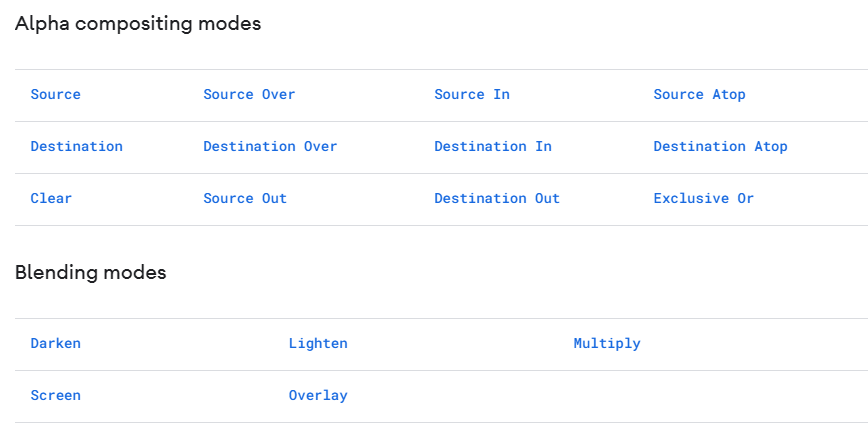
Task: Select the Destination Atop link
Action: (x=720, y=147)
